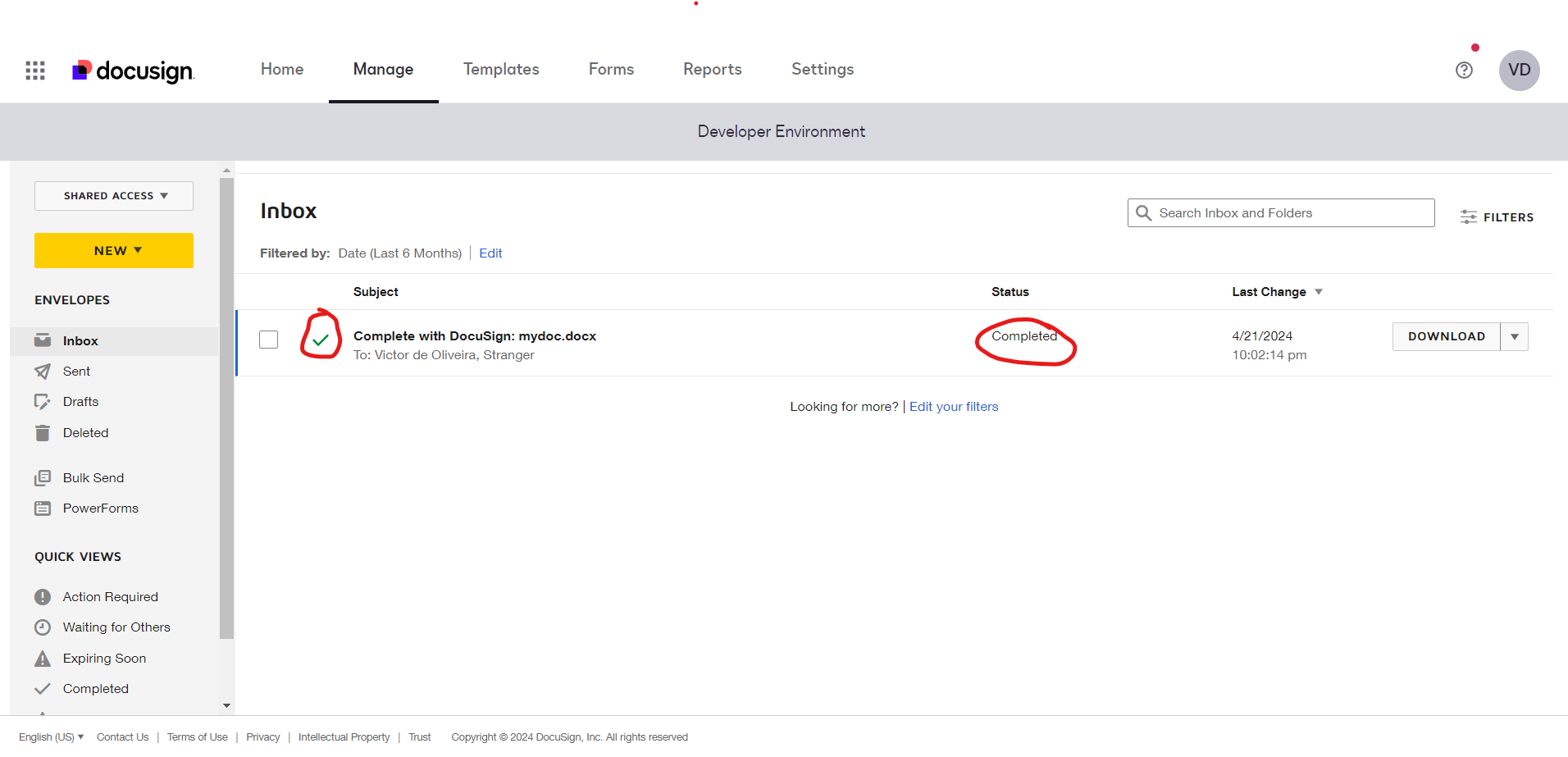
Task: Open the Drafts folder label
Action: [80, 402]
